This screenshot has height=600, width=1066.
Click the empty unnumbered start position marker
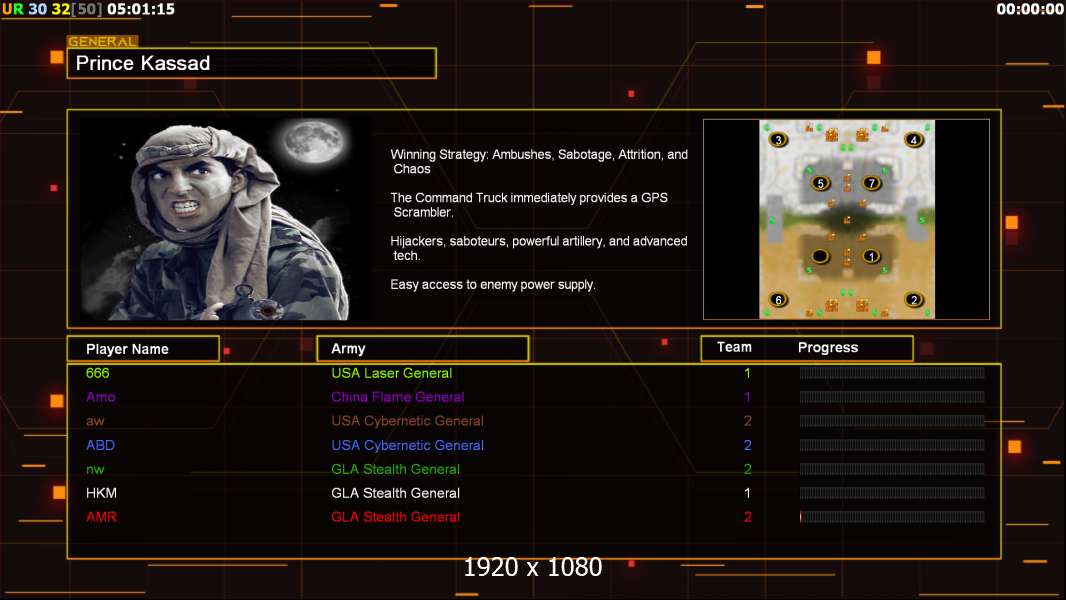(820, 256)
